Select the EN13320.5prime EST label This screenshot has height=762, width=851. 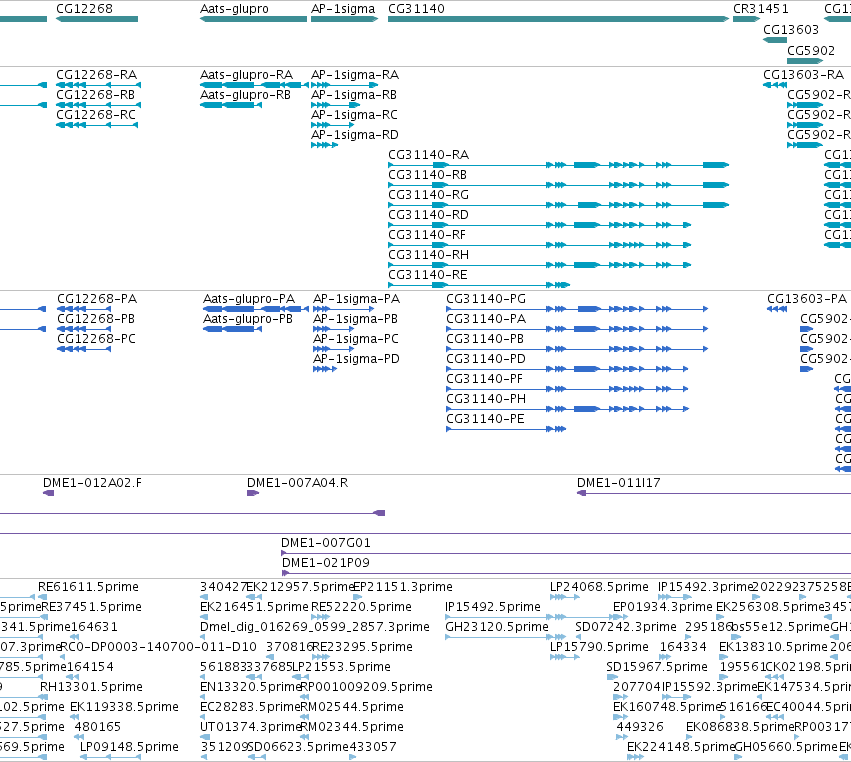pos(251,687)
